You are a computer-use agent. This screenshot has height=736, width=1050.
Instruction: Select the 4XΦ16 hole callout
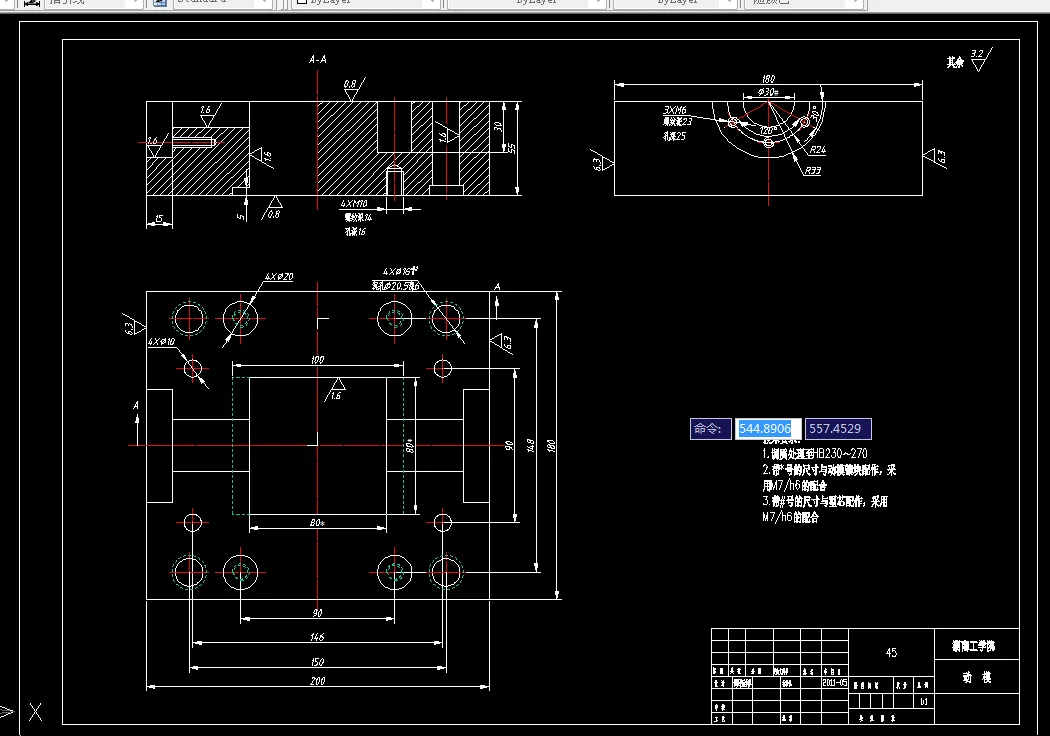point(400,271)
